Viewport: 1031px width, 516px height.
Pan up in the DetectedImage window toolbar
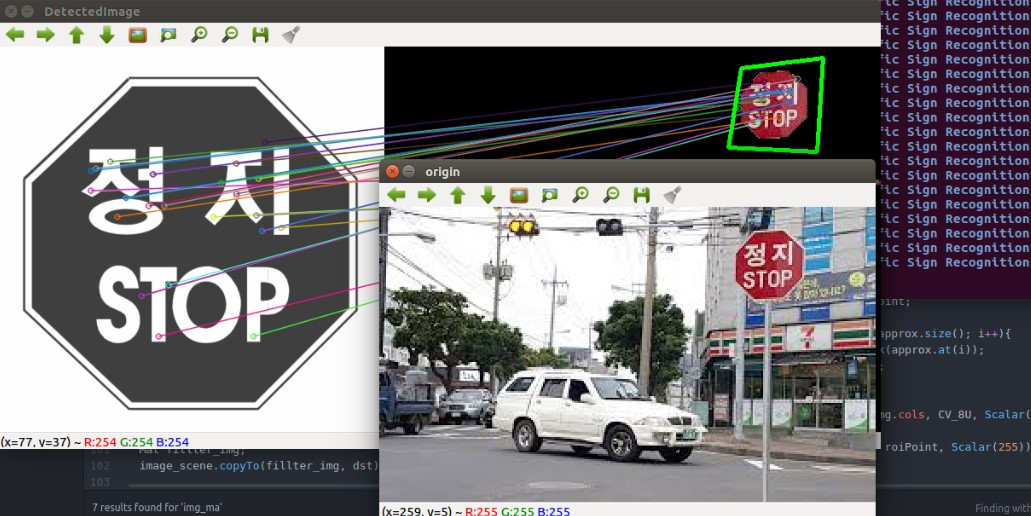[76, 35]
